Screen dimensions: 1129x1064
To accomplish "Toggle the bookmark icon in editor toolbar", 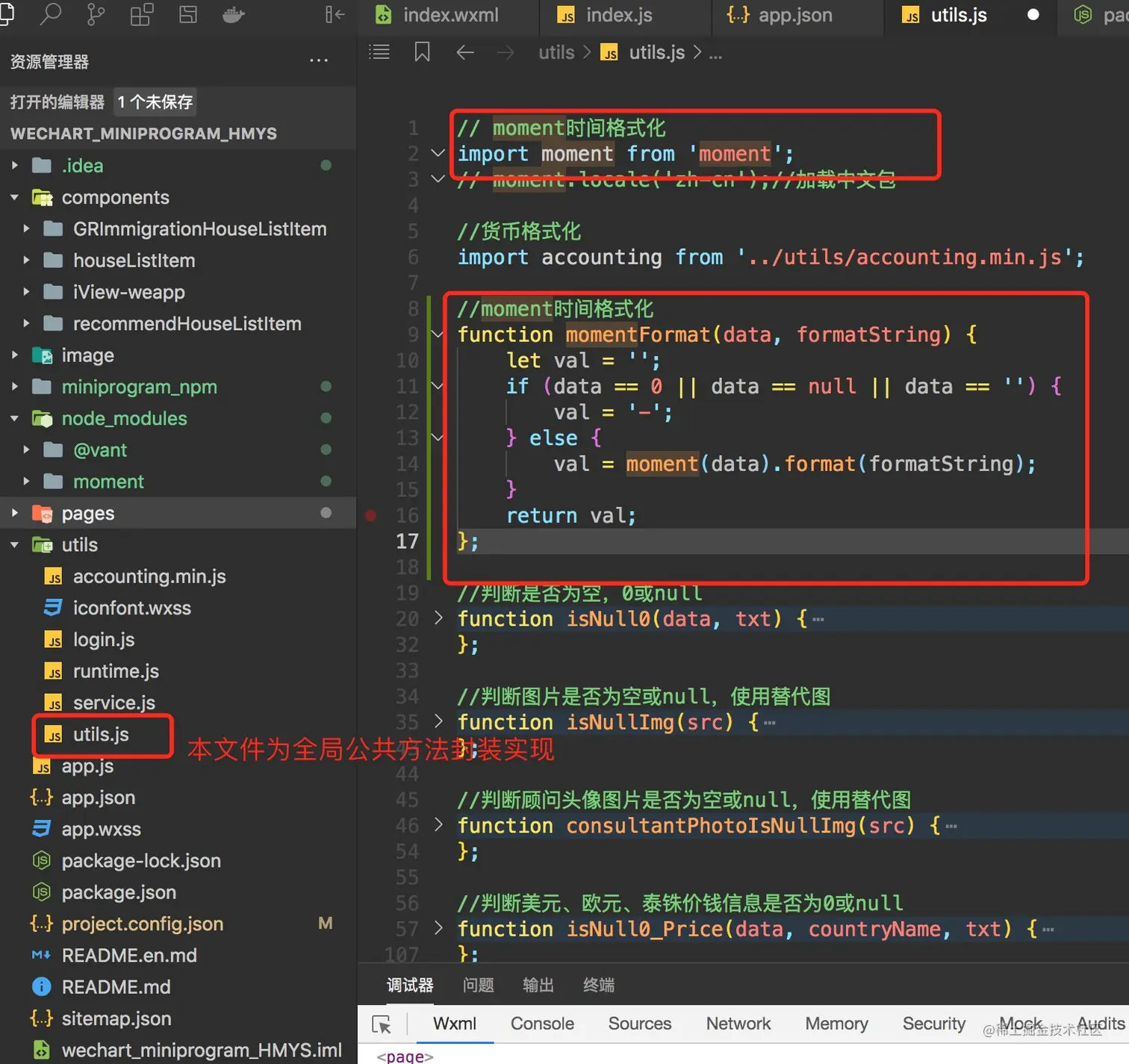I will (x=422, y=52).
